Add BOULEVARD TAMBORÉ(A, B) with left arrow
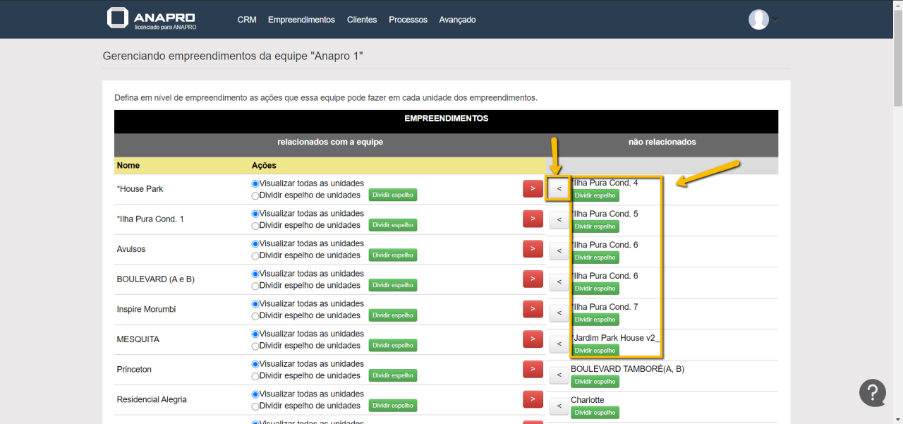Viewport: 903px width, 424px height. [559, 375]
